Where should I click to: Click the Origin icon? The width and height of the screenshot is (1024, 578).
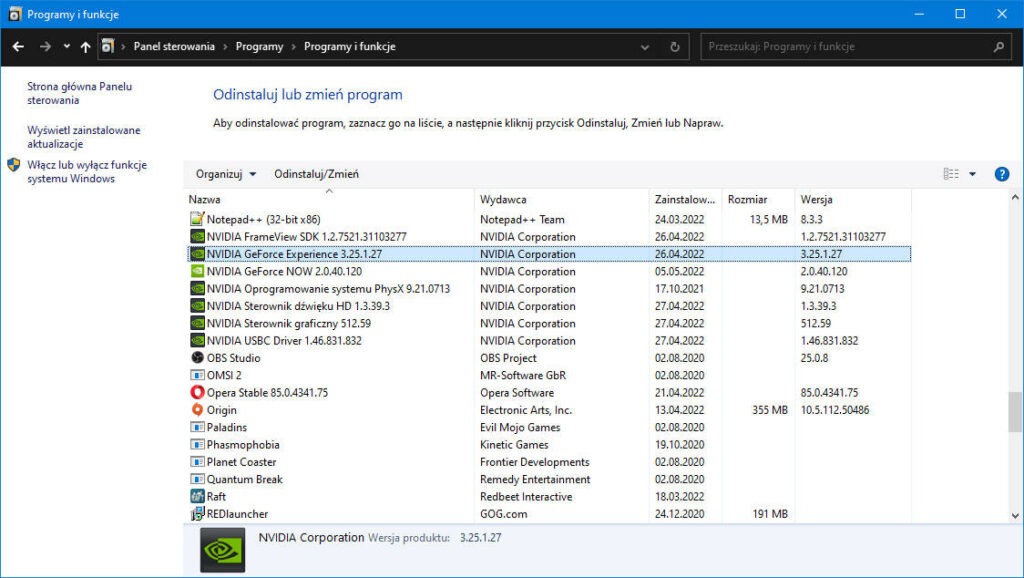coord(197,409)
